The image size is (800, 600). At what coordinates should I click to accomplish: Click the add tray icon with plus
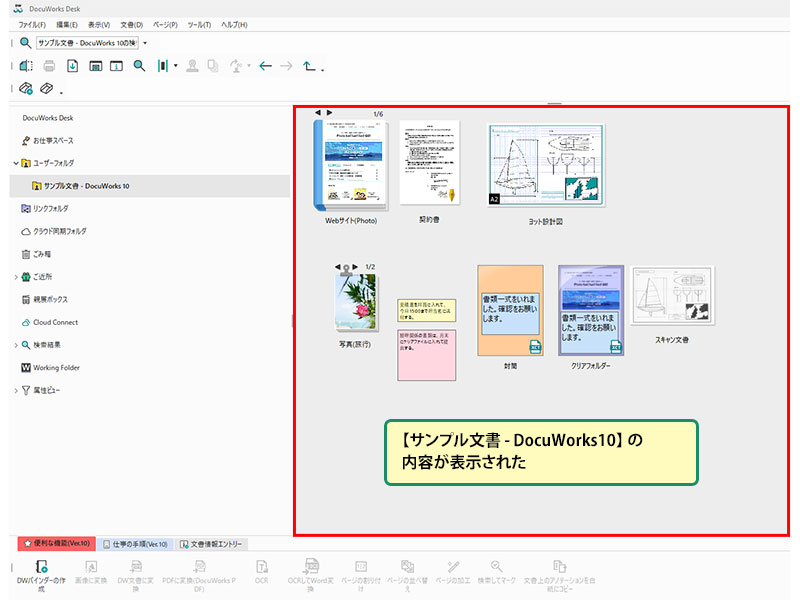[26, 89]
